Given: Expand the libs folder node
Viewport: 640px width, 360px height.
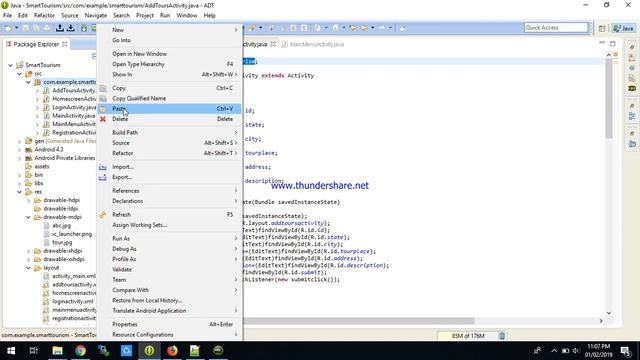Looking at the screenshot, I should pyautogui.click(x=20, y=183).
